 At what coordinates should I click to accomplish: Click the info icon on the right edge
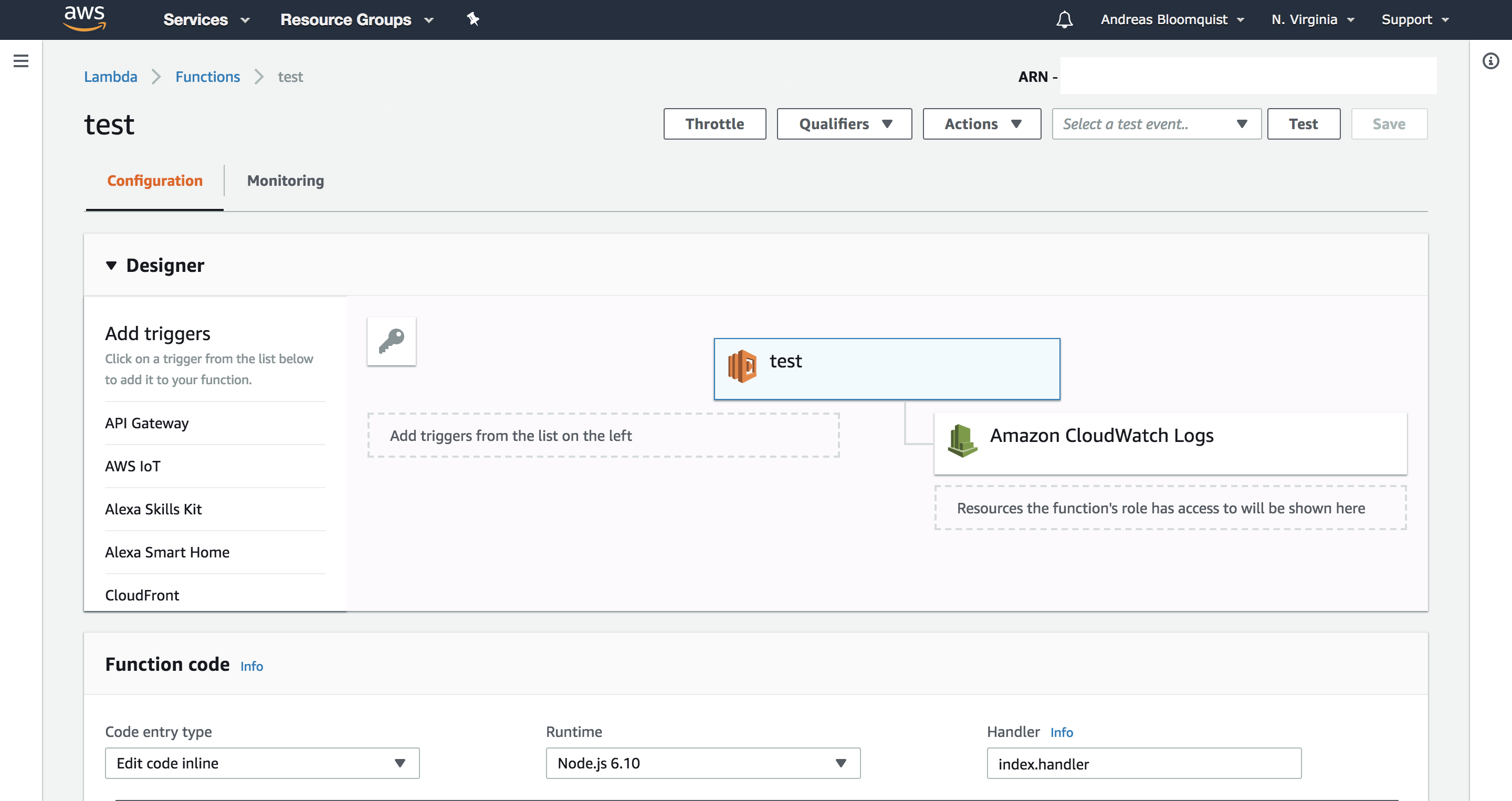coord(1491,60)
